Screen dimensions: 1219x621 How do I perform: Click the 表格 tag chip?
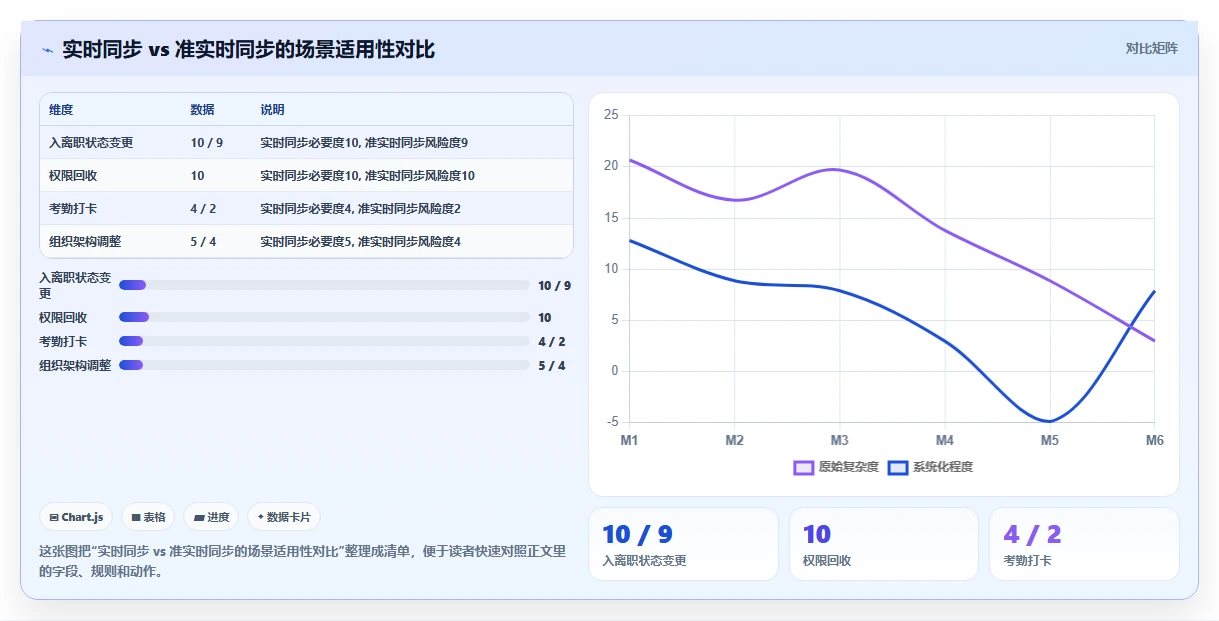click(x=148, y=517)
